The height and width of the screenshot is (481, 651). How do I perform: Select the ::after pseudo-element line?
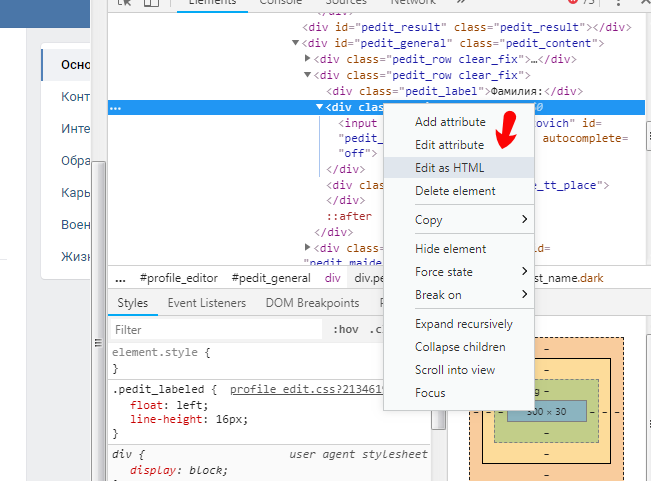[349, 216]
